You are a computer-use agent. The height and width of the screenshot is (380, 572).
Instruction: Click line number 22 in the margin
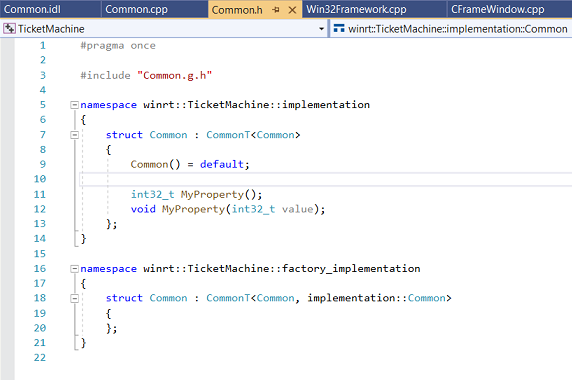(x=40, y=358)
